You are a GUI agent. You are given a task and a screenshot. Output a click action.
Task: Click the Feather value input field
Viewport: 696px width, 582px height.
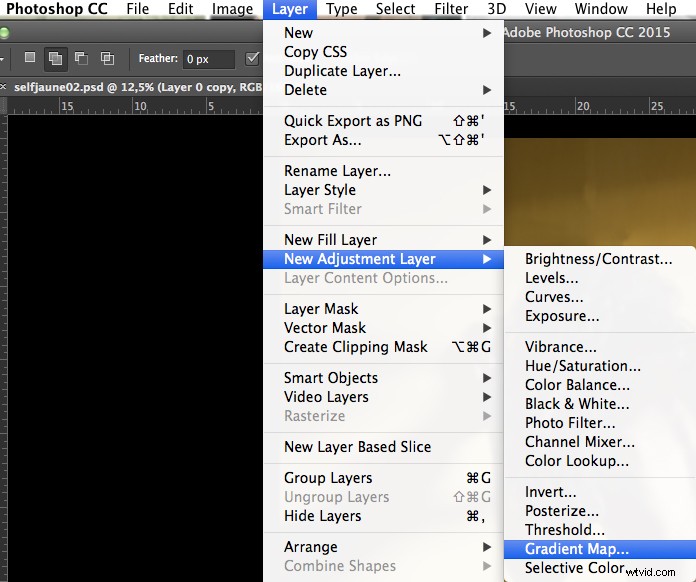209,59
